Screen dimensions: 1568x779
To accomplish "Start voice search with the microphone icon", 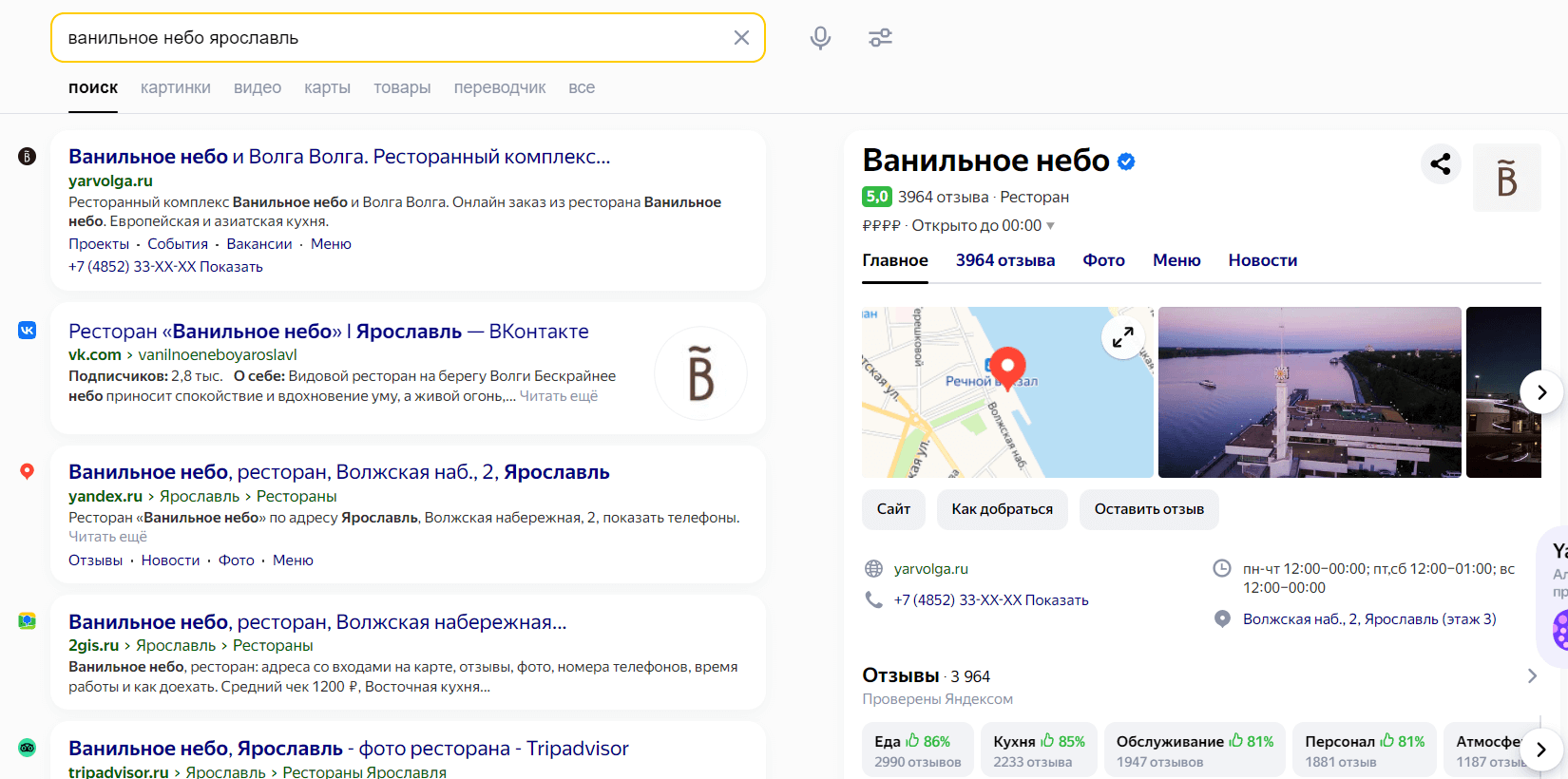I will (820, 38).
